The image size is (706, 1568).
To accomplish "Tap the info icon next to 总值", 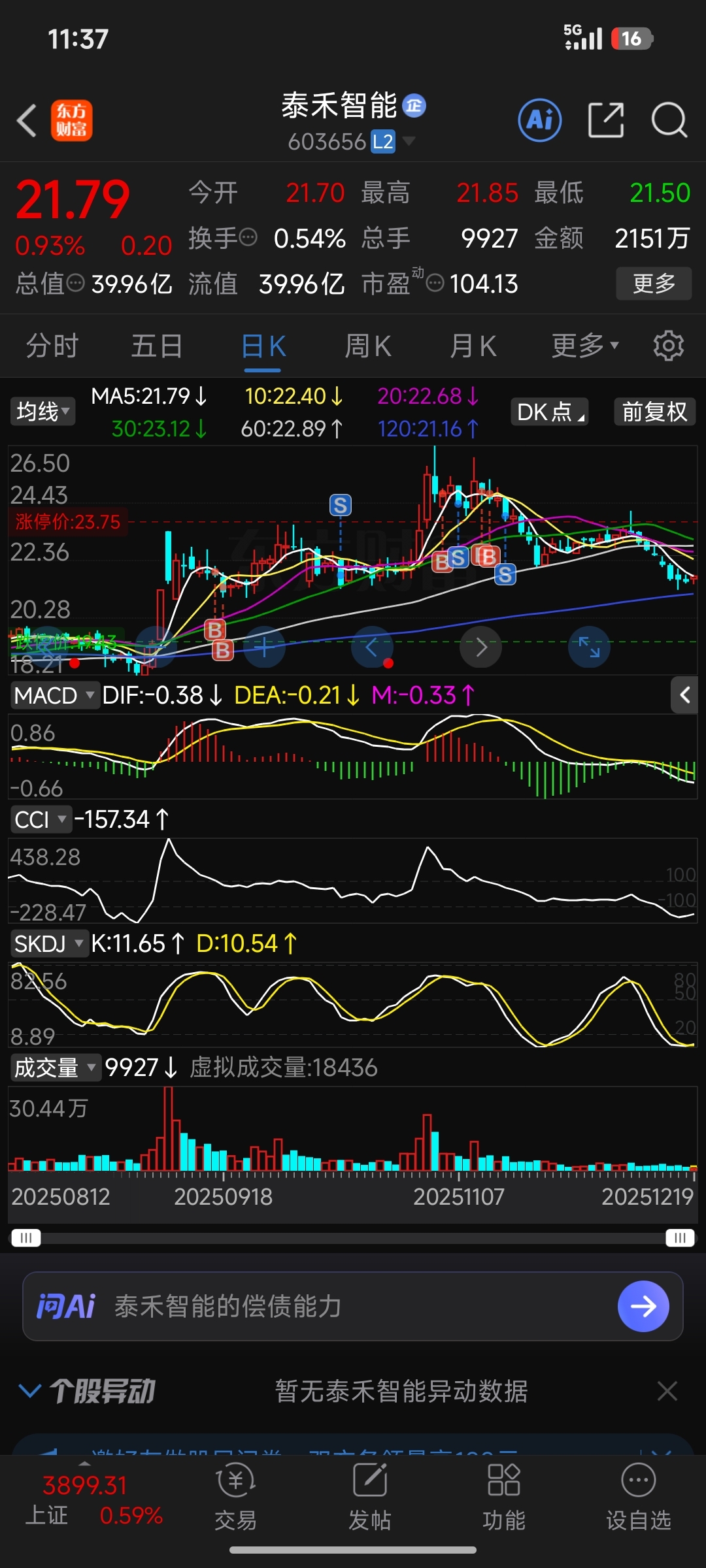I will pos(76,283).
